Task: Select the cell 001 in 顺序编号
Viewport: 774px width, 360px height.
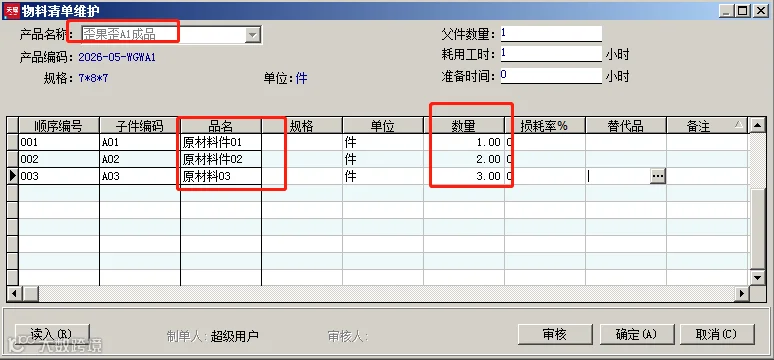Action: click(59, 143)
